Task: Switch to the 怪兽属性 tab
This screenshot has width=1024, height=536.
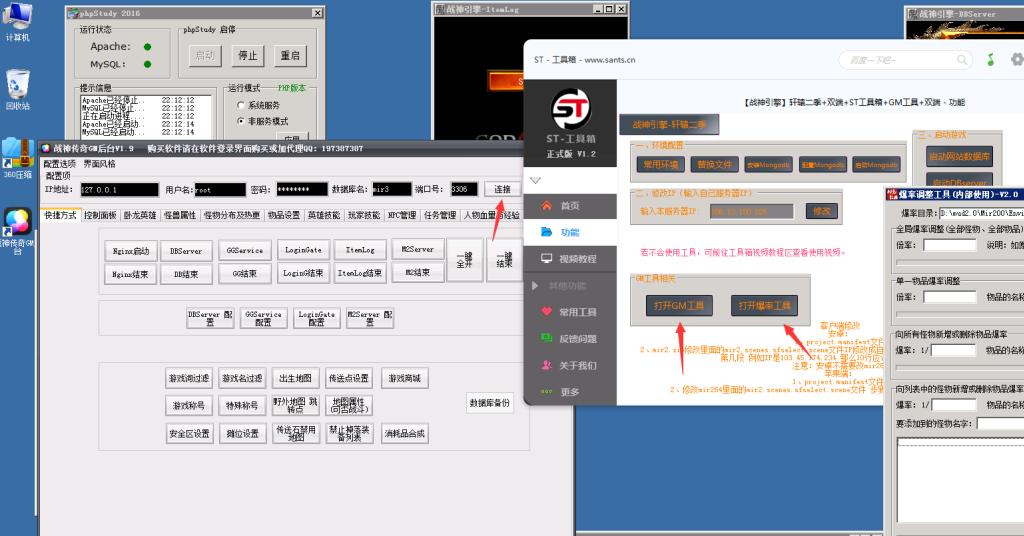Action: pos(180,215)
